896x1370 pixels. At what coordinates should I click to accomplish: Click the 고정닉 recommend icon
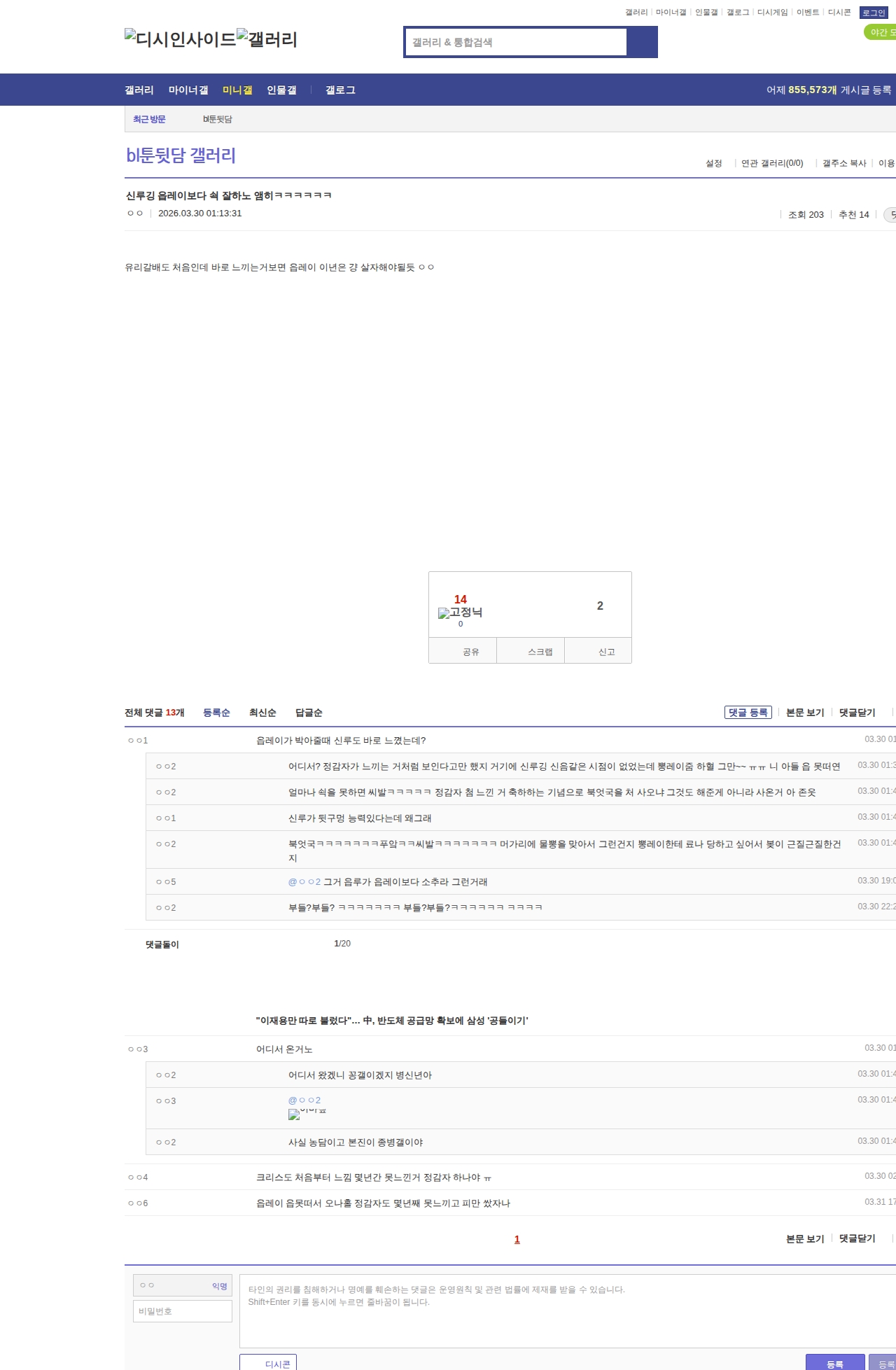tap(460, 613)
